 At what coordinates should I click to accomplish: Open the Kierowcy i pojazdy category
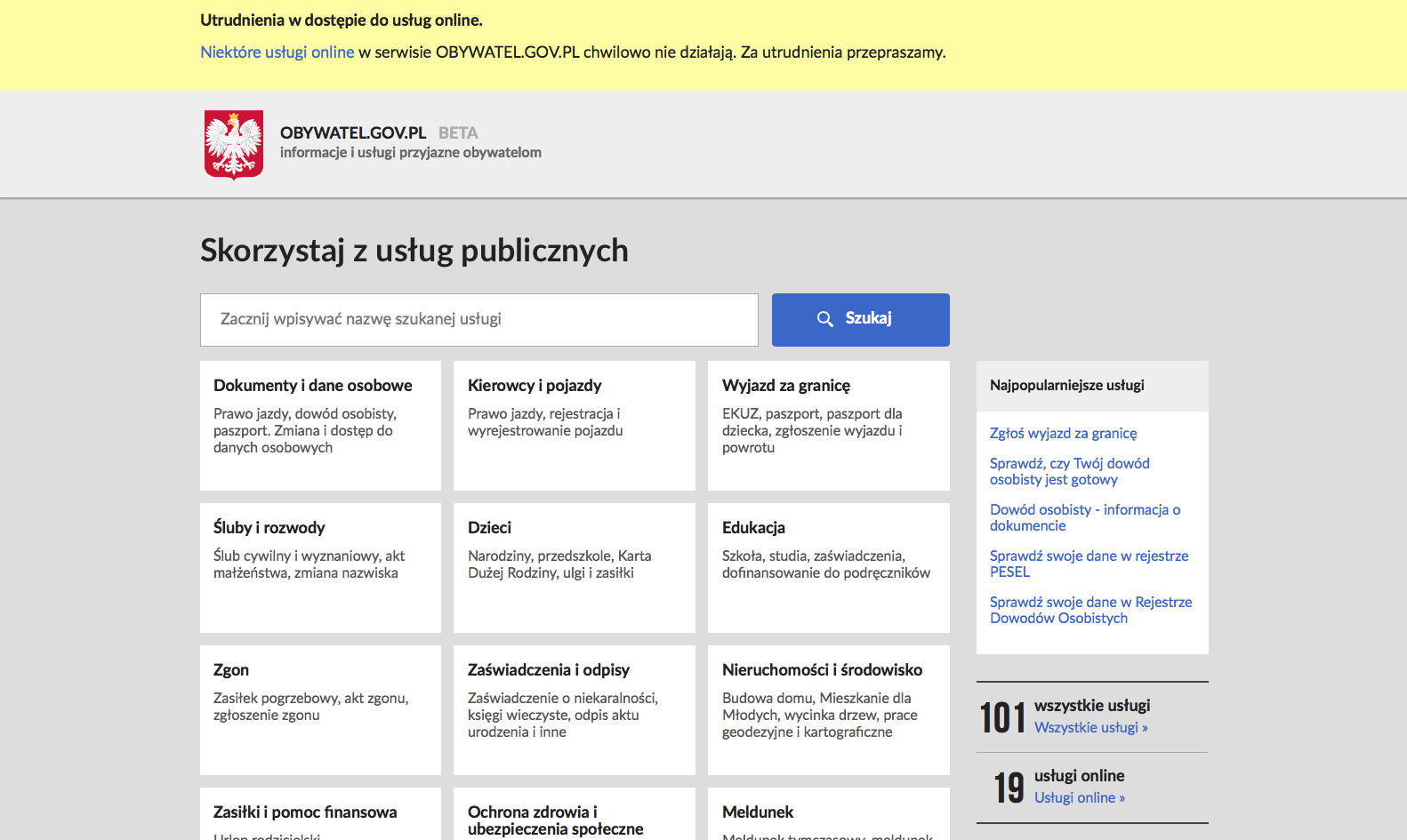(x=575, y=426)
